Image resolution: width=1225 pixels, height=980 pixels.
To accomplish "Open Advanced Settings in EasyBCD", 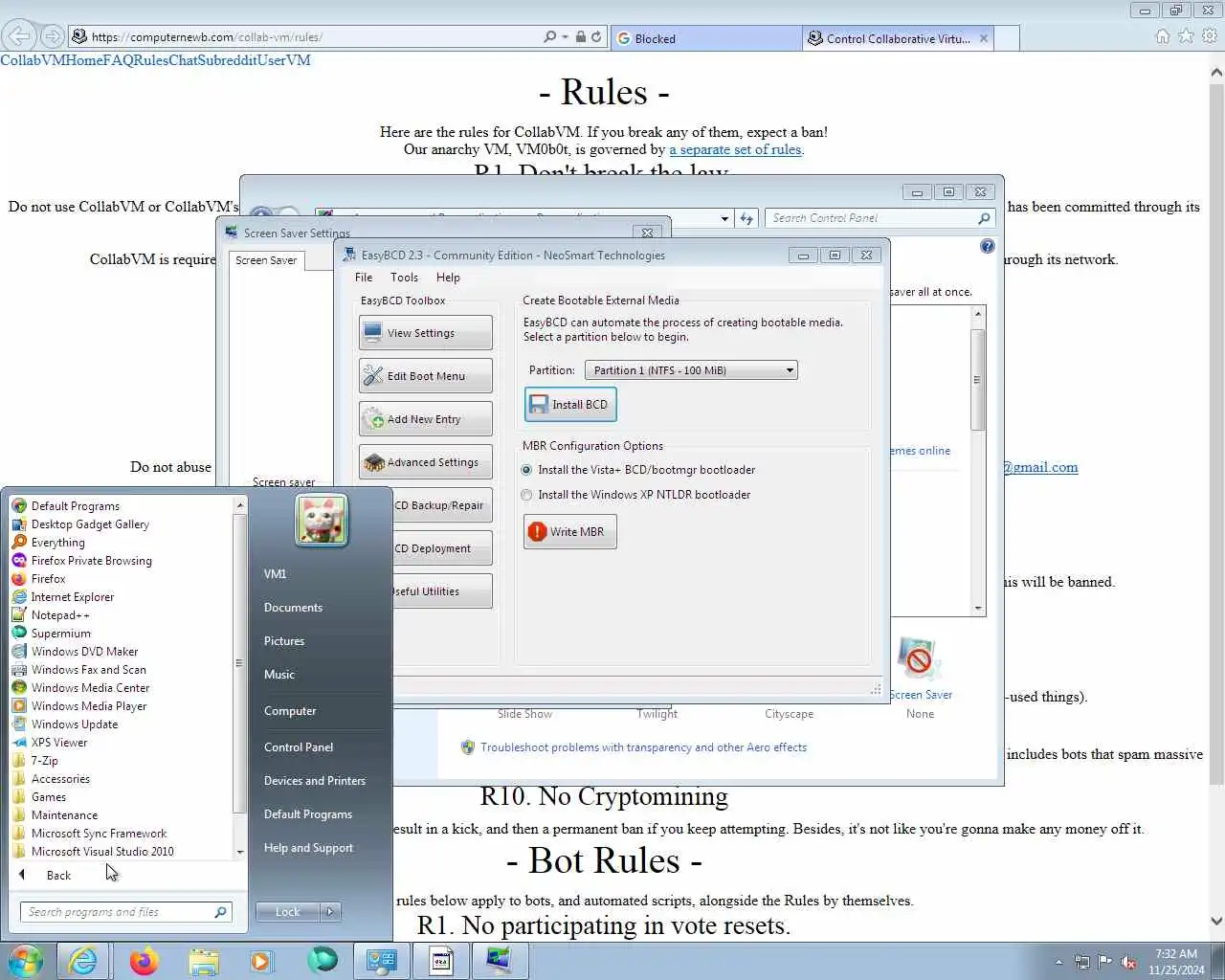I will pyautogui.click(x=425, y=462).
